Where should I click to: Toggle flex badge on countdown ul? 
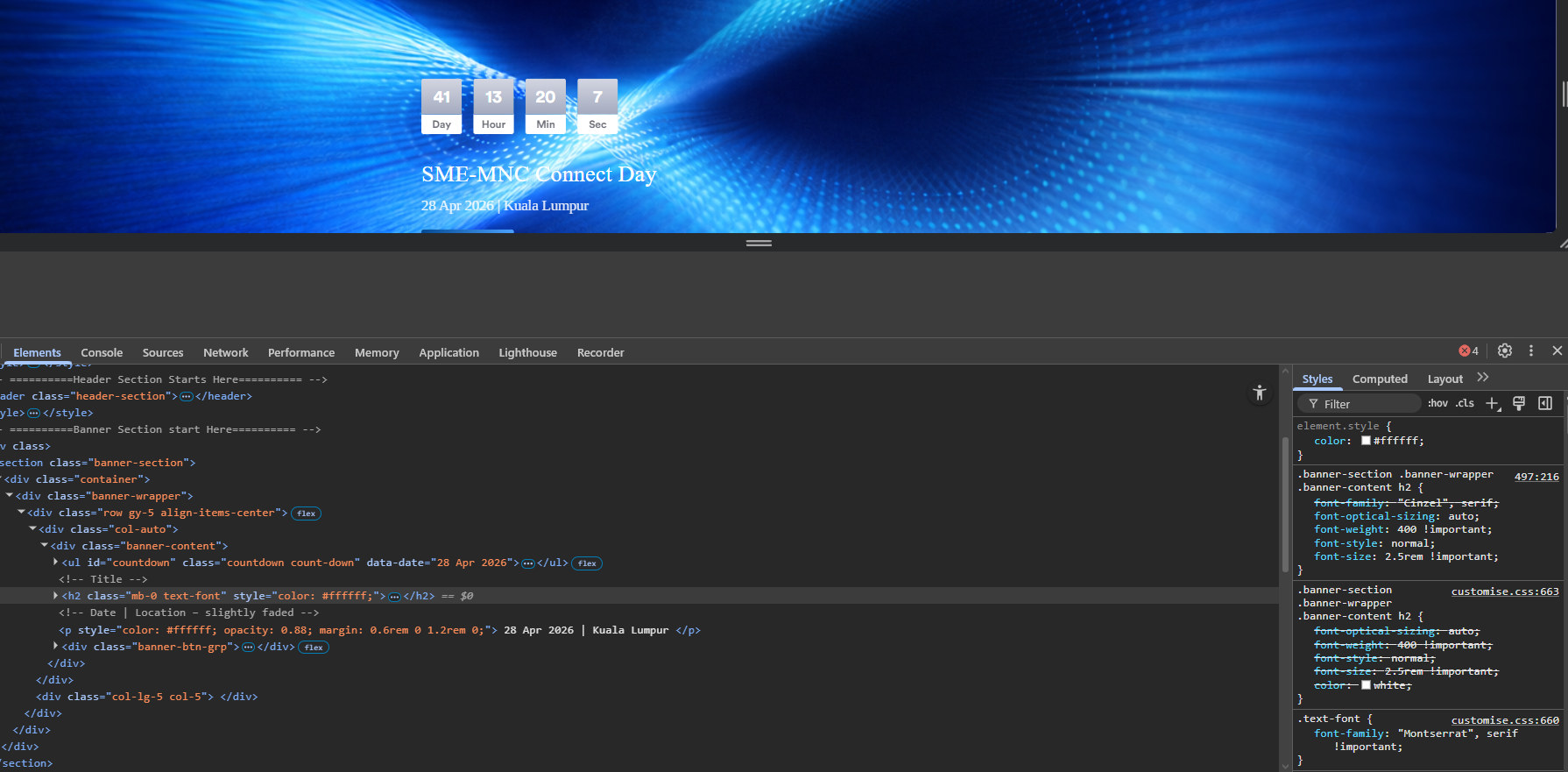[587, 563]
